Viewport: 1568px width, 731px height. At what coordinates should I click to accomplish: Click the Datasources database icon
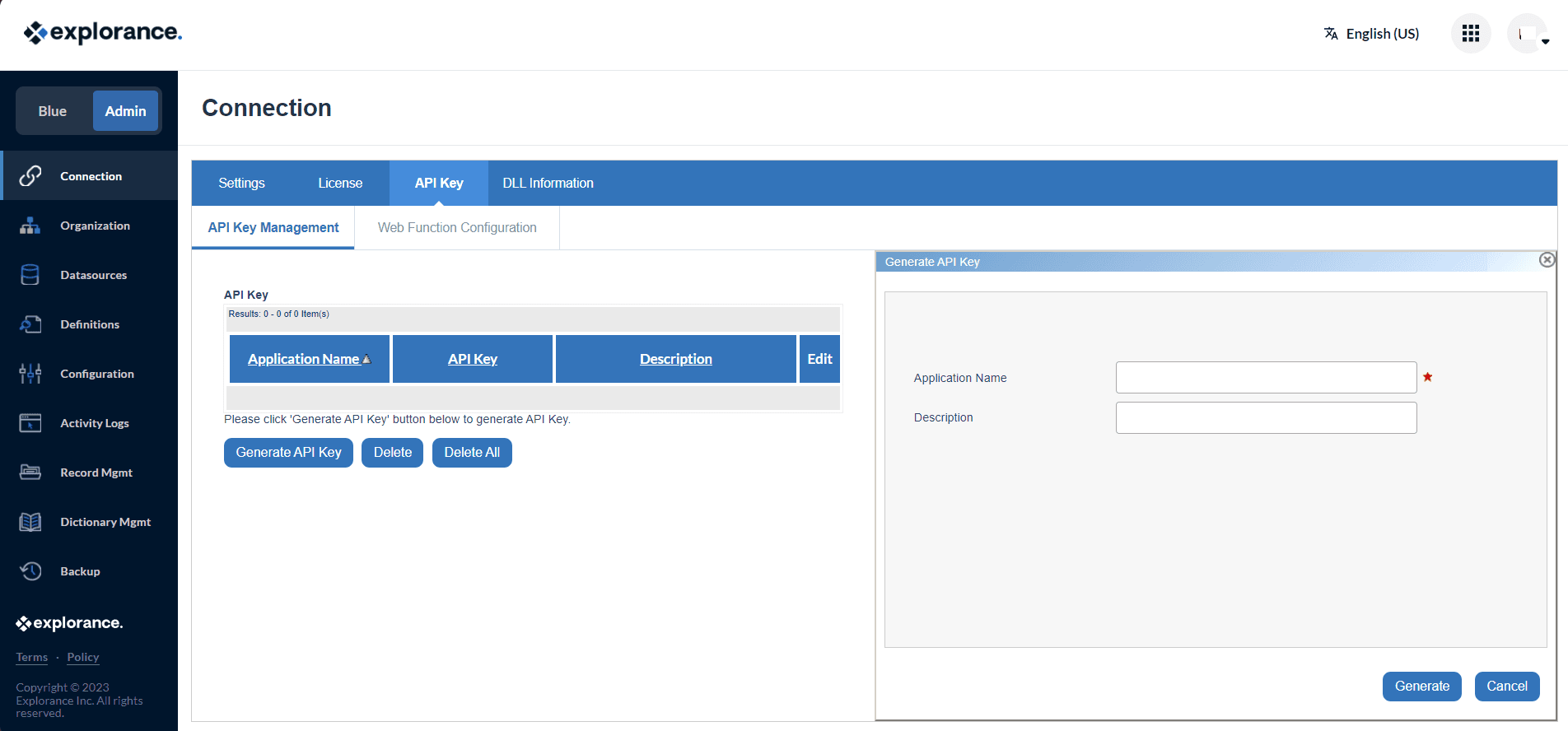30,274
